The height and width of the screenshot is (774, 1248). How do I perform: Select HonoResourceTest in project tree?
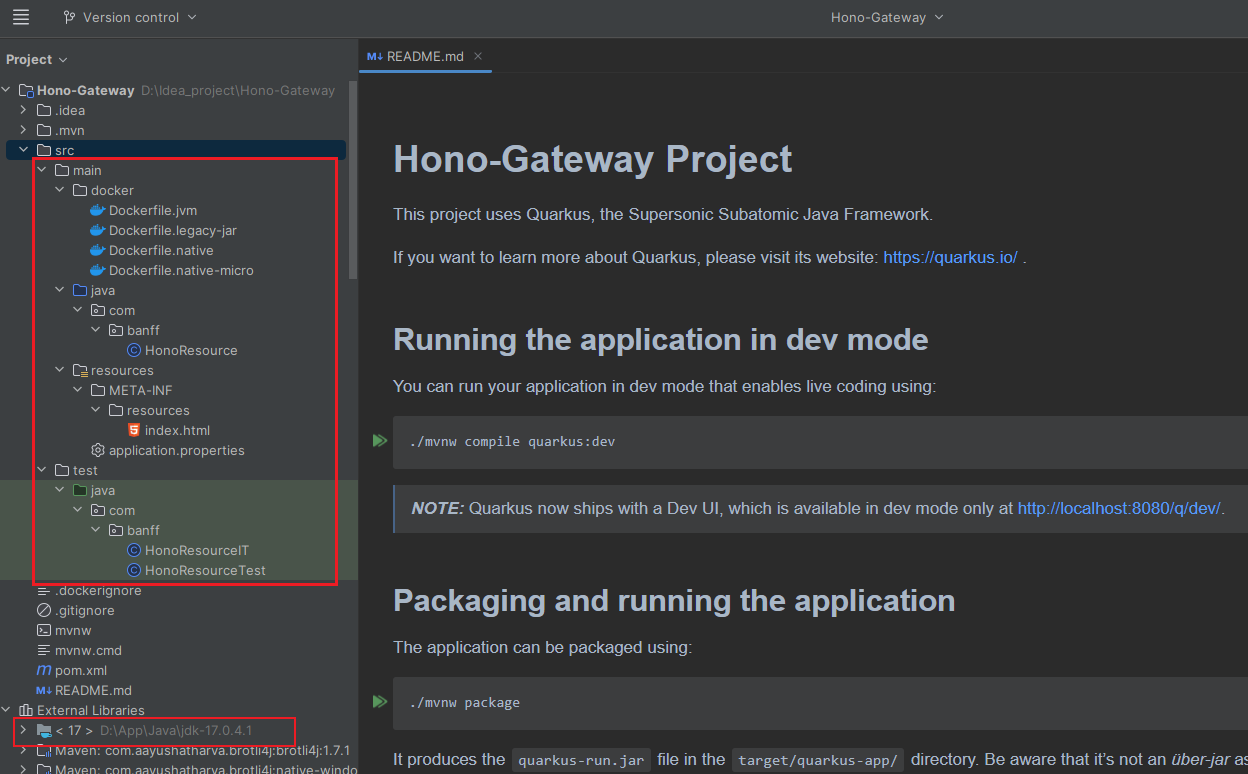205,570
